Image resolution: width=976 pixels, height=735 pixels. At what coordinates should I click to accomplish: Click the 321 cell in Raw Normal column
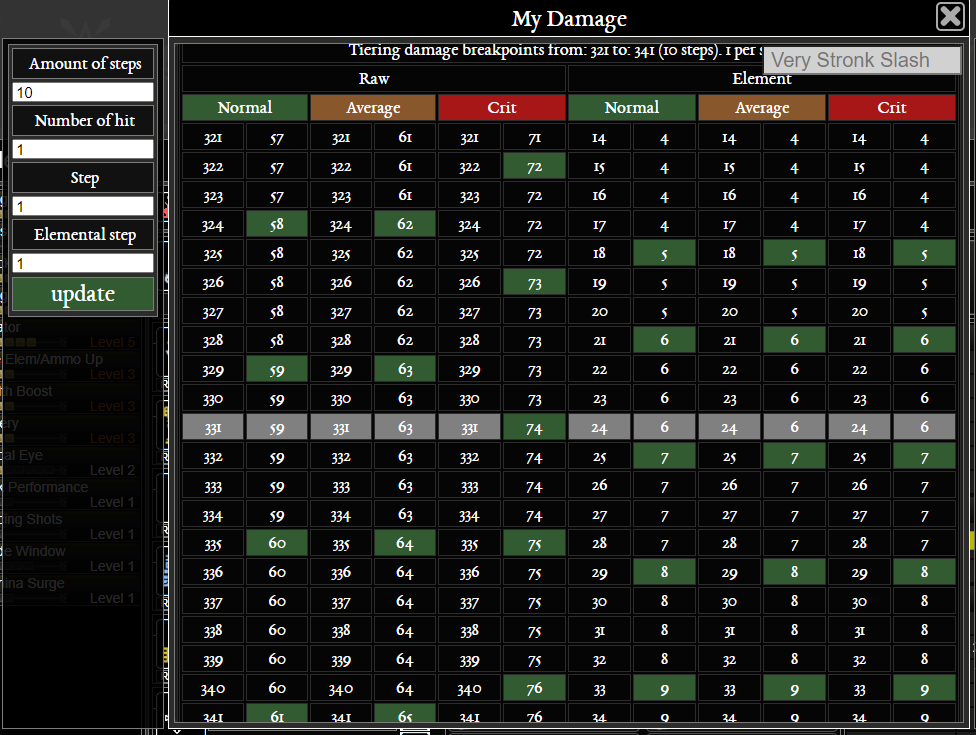pyautogui.click(x=213, y=138)
